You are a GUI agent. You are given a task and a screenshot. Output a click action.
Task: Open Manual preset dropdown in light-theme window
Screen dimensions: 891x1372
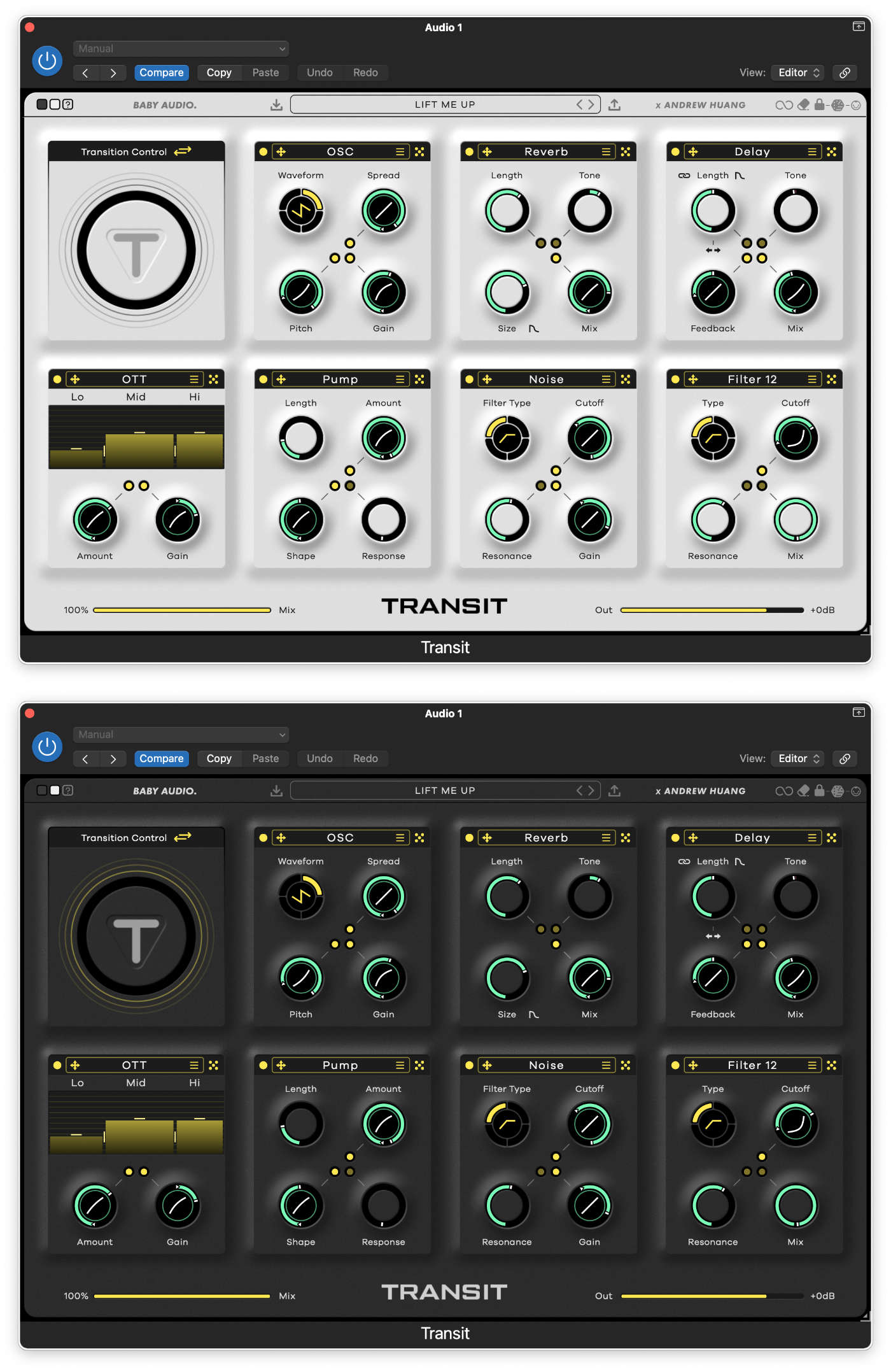coord(181,48)
